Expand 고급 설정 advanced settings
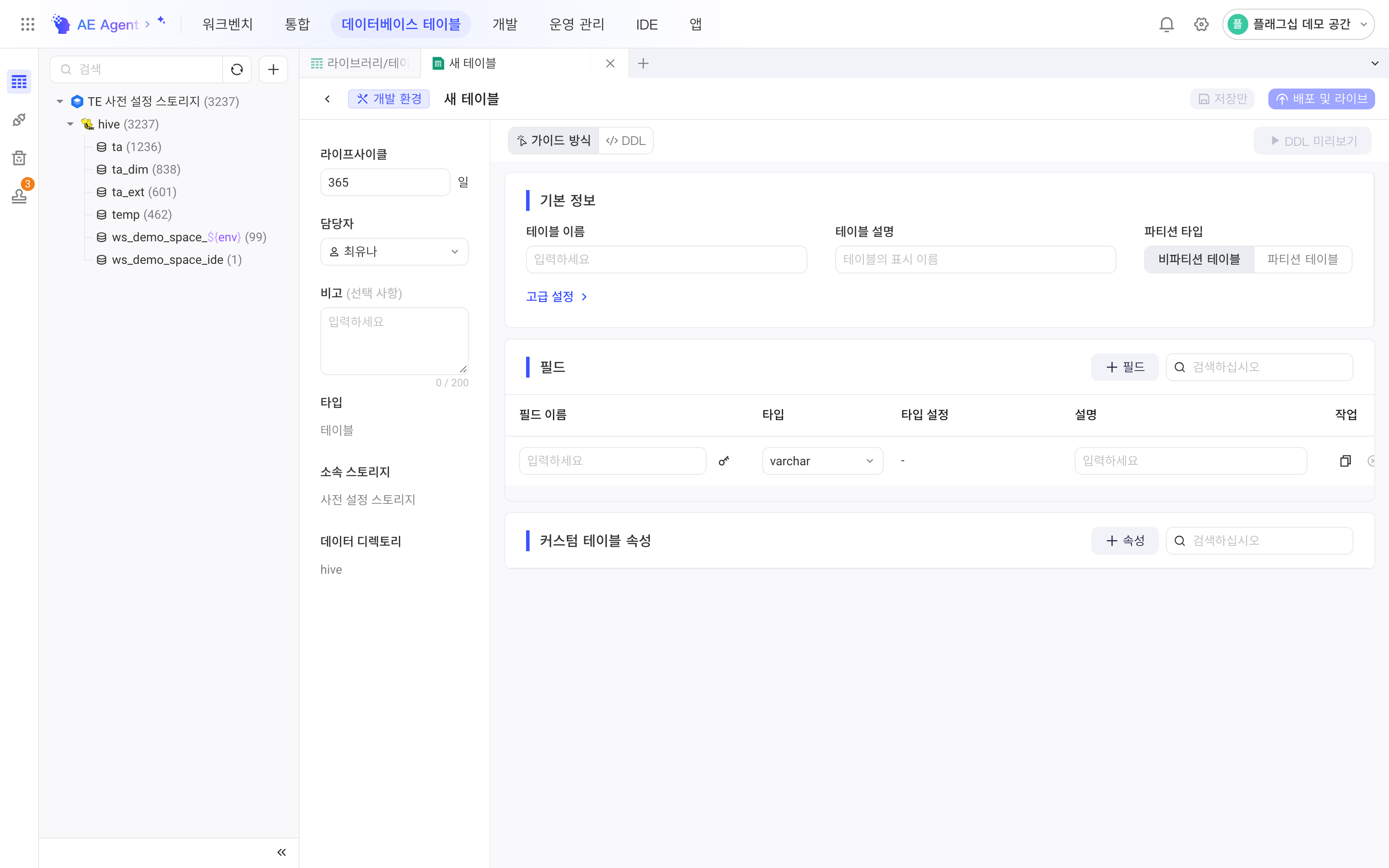1389x868 pixels. (x=556, y=297)
